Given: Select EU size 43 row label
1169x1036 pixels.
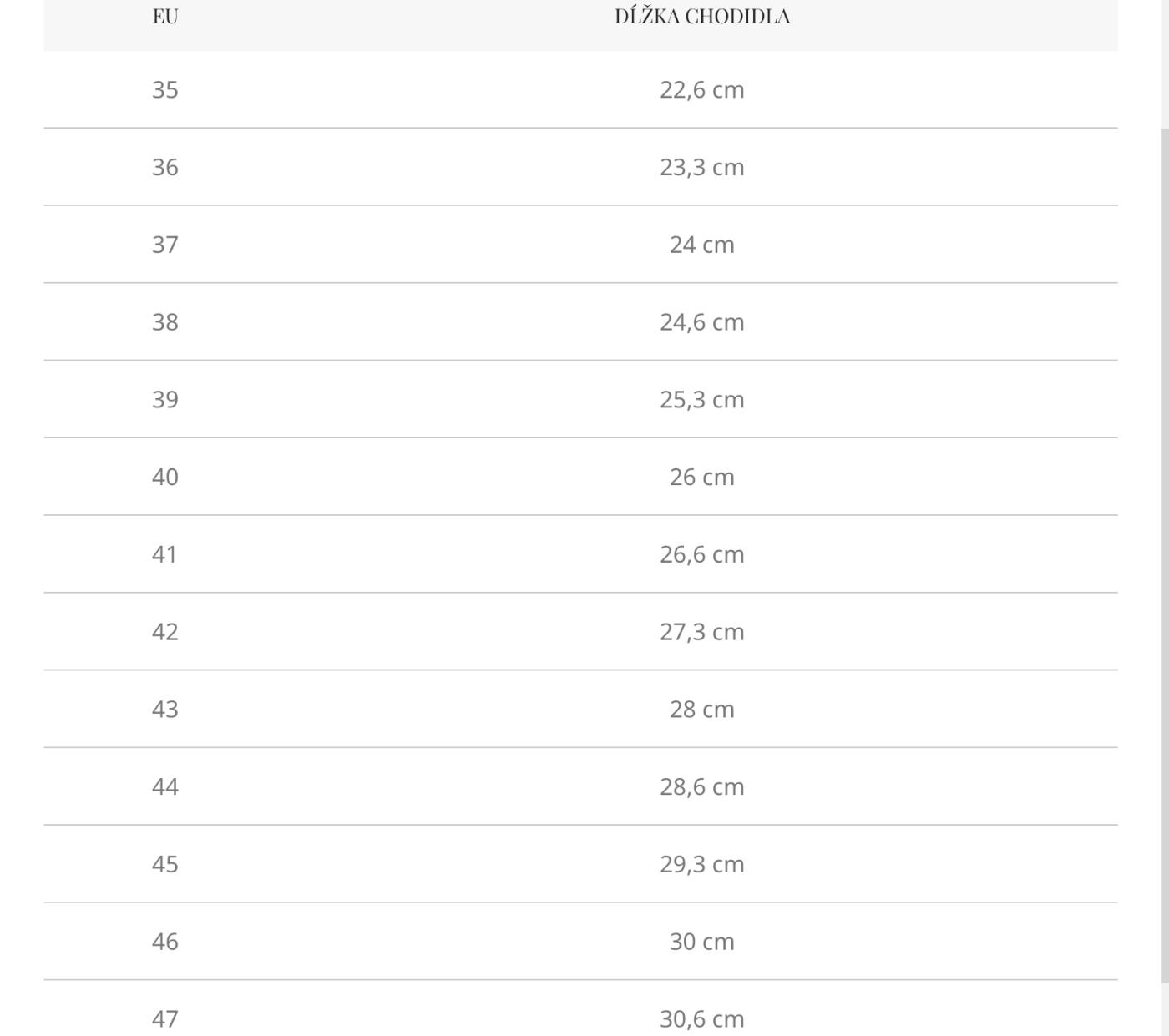Looking at the screenshot, I should click(165, 709).
